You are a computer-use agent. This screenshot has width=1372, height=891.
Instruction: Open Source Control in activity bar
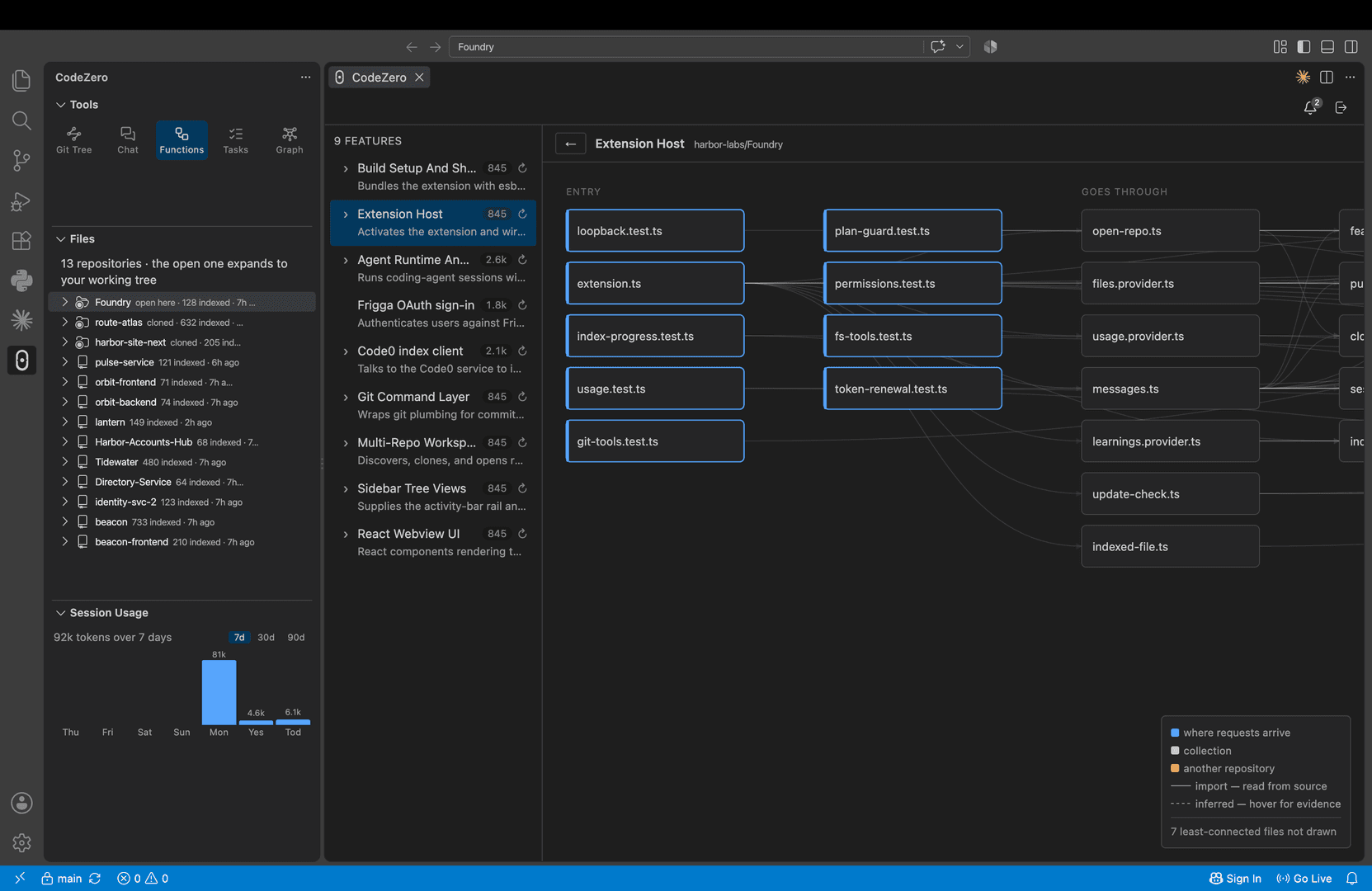pos(21,160)
